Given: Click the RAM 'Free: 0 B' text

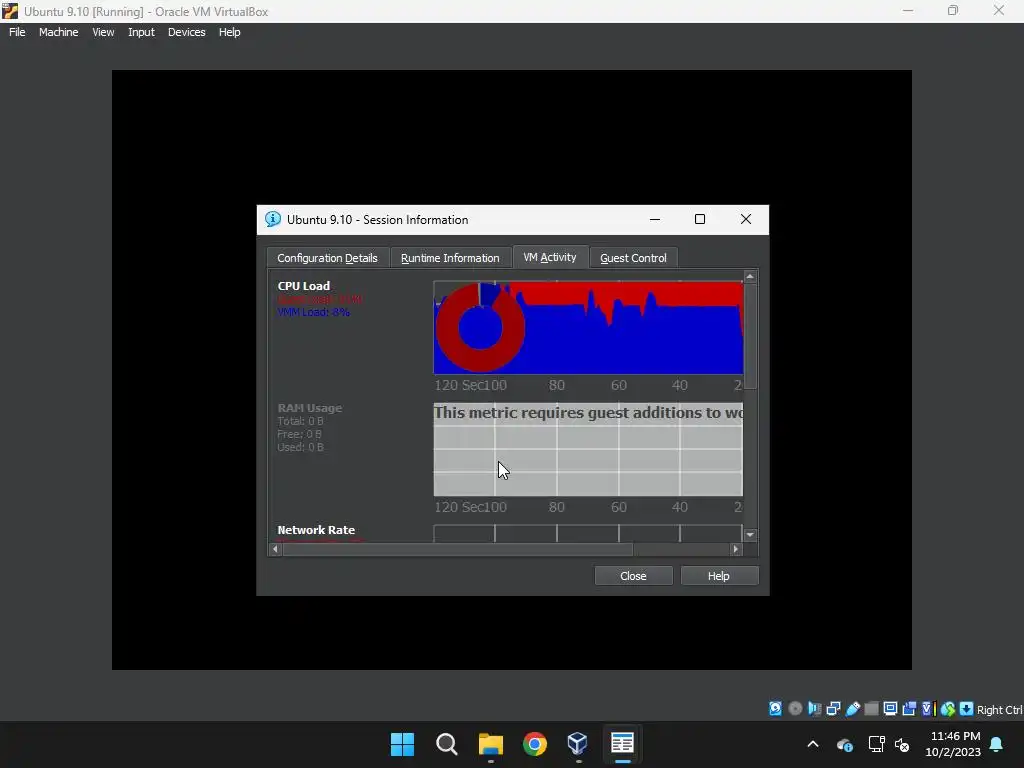Looking at the screenshot, I should (299, 434).
